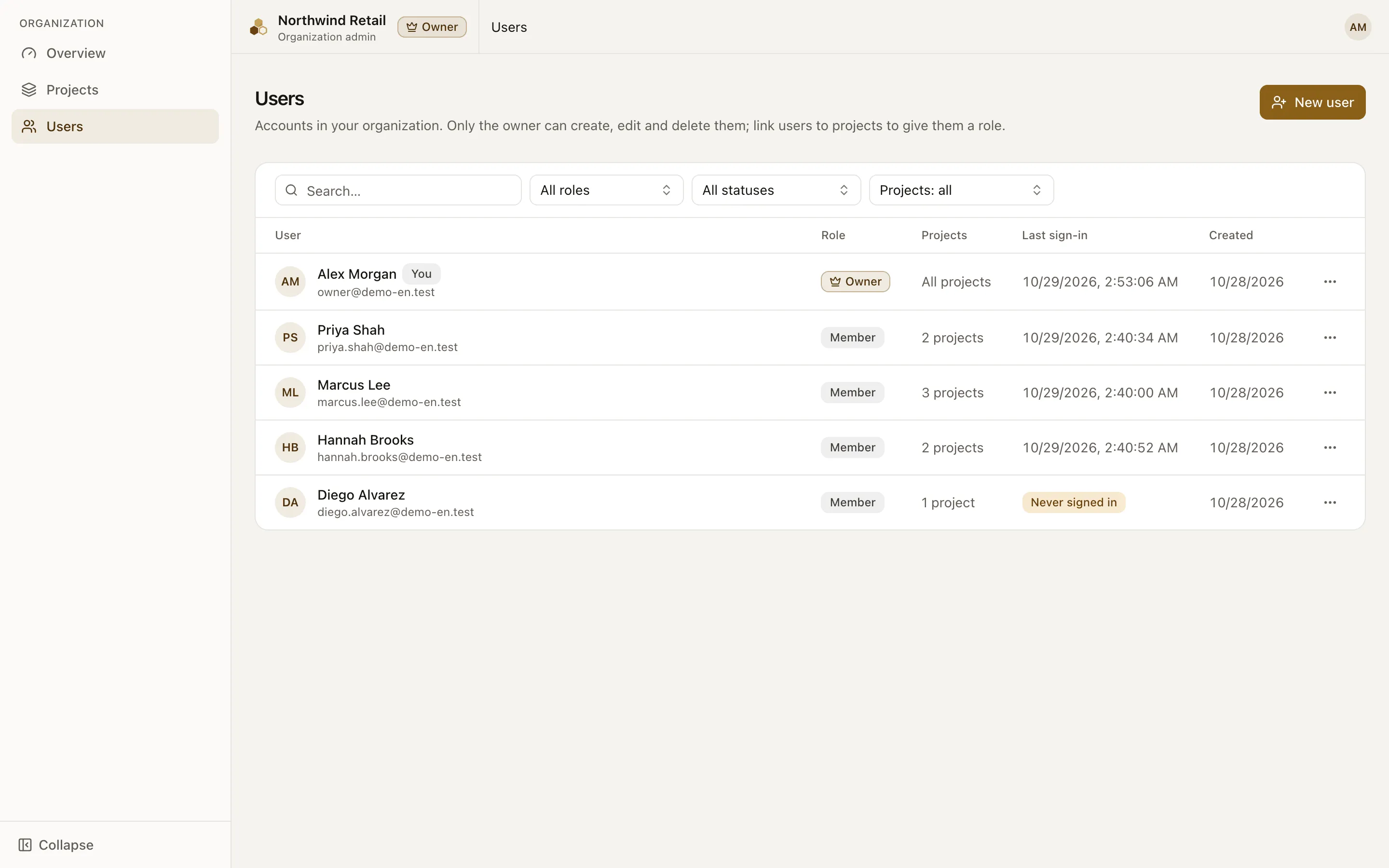Click the DA avatar for Diego Alvarez
Image resolution: width=1389 pixels, height=868 pixels.
coord(290,502)
